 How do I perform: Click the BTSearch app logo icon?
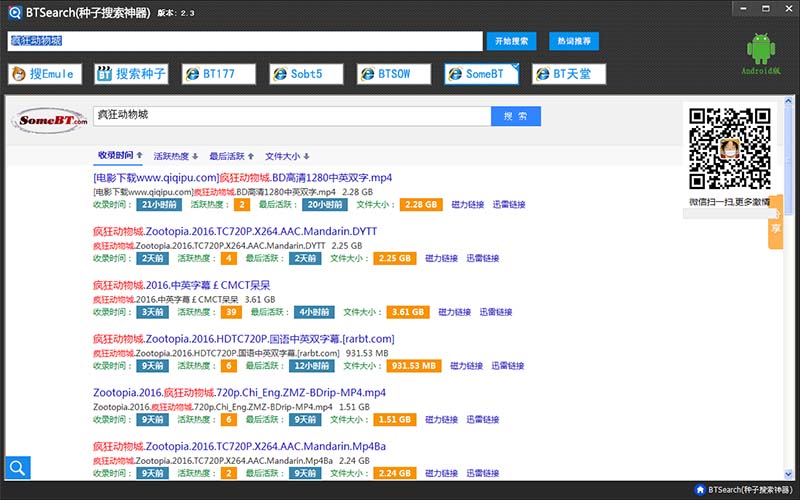15,12
